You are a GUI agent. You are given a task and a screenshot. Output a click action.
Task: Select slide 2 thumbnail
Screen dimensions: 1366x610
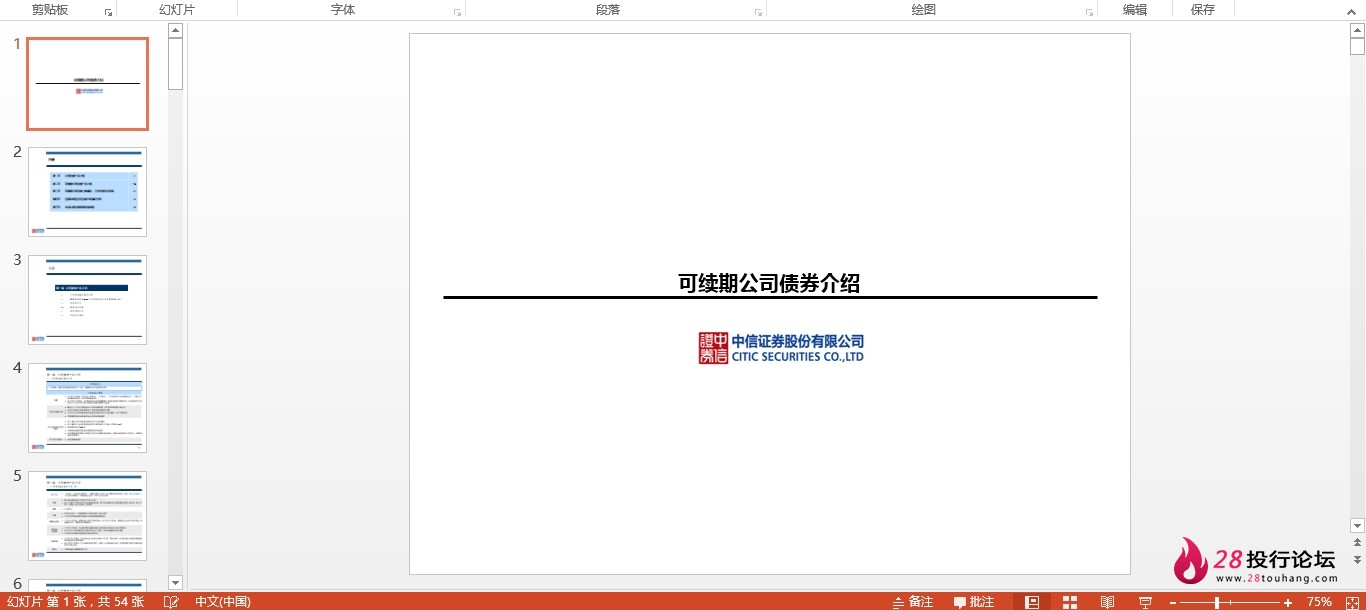point(88,192)
